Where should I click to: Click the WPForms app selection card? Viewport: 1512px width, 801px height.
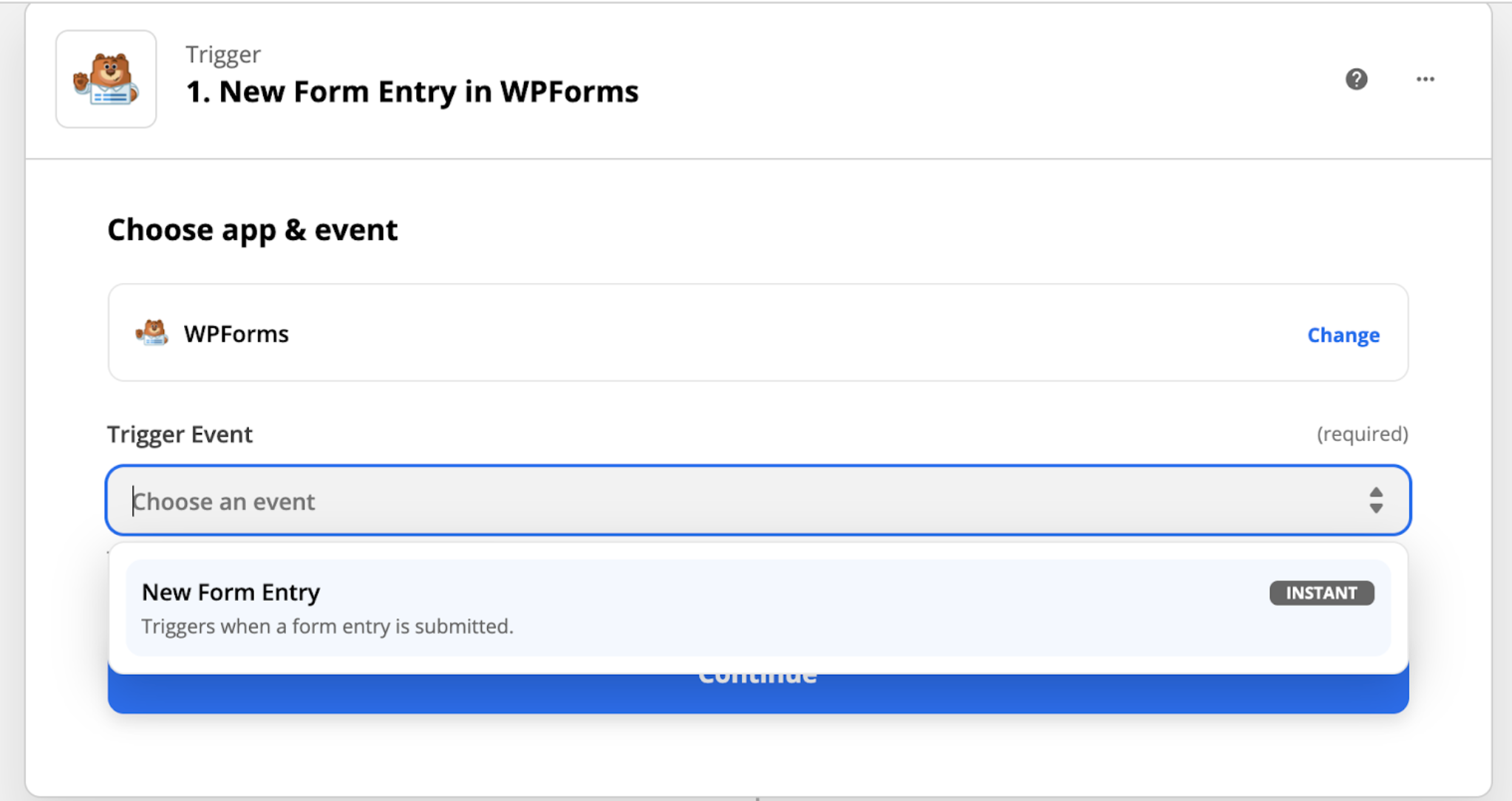tap(757, 333)
